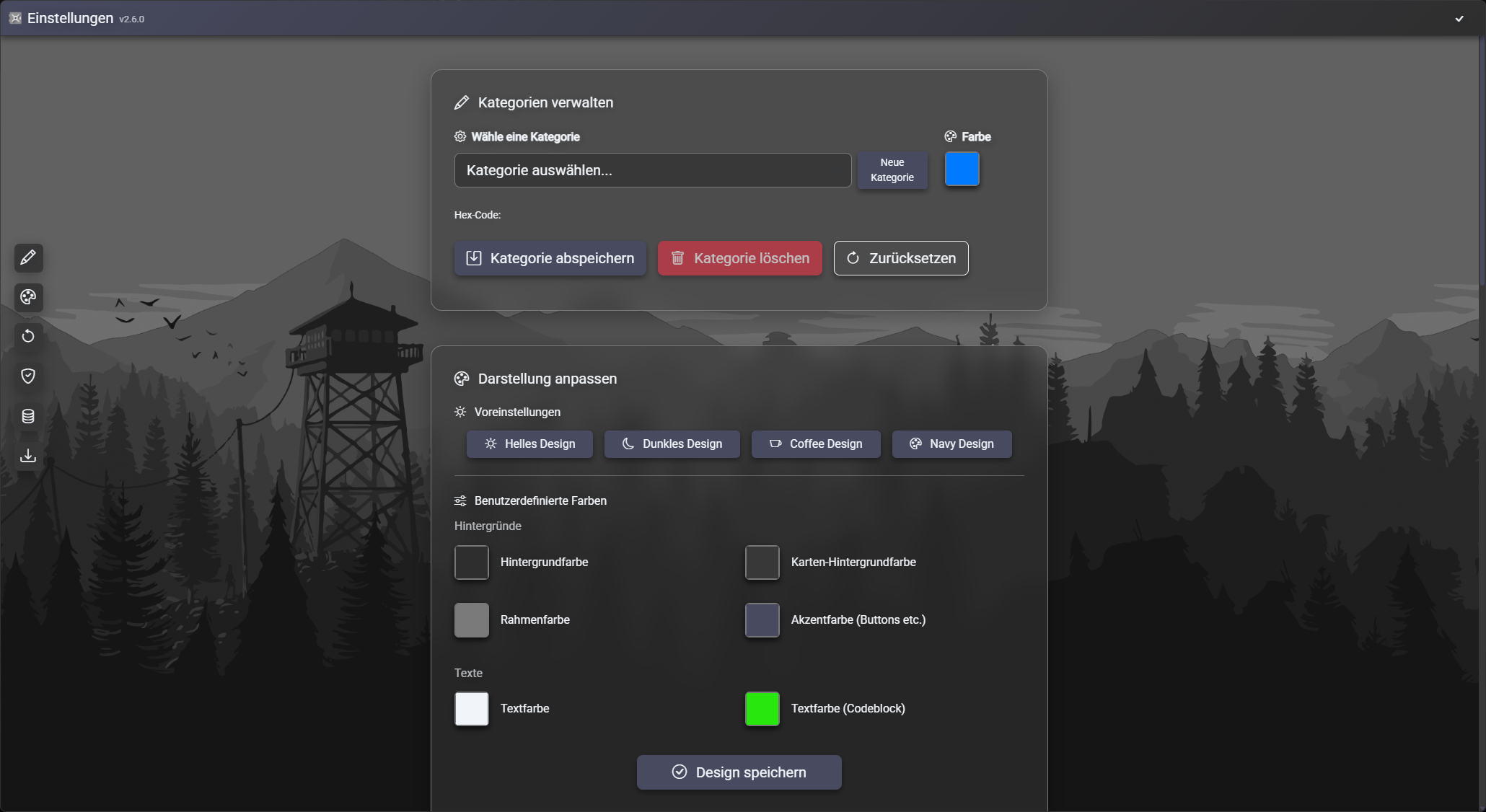1486x812 pixels.
Task: Click the Zurücksetzen button
Action: [x=900, y=258]
